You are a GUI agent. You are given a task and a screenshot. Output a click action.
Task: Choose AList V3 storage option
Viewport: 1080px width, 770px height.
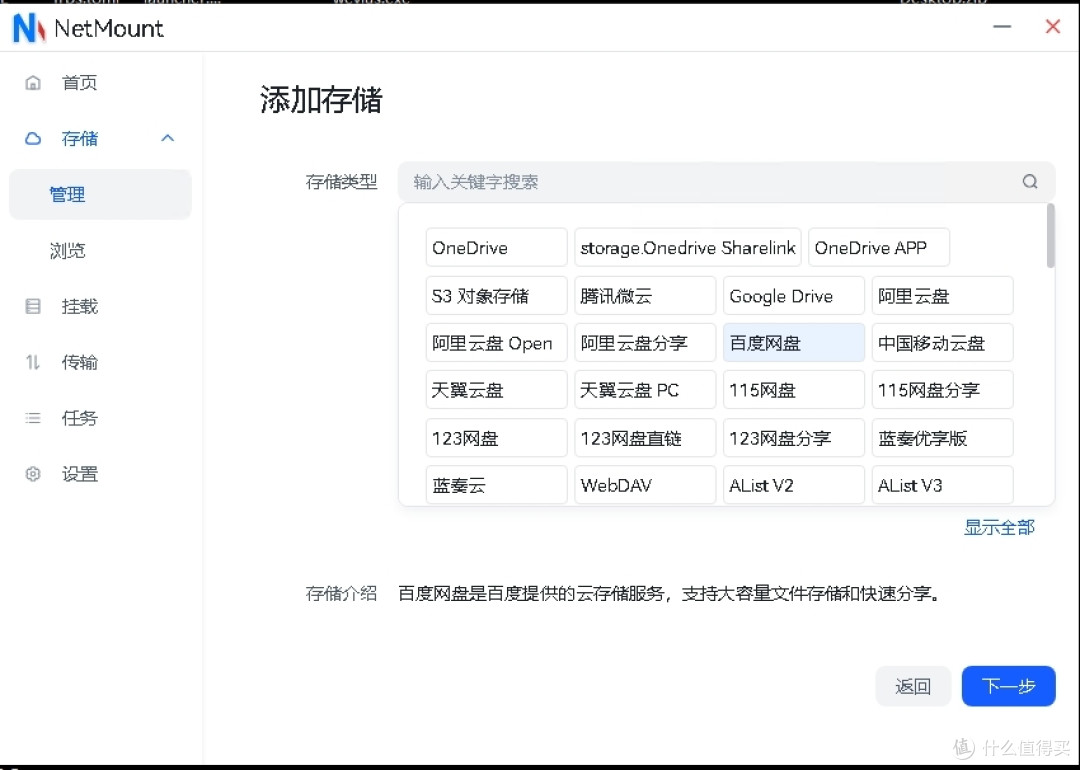click(x=942, y=484)
